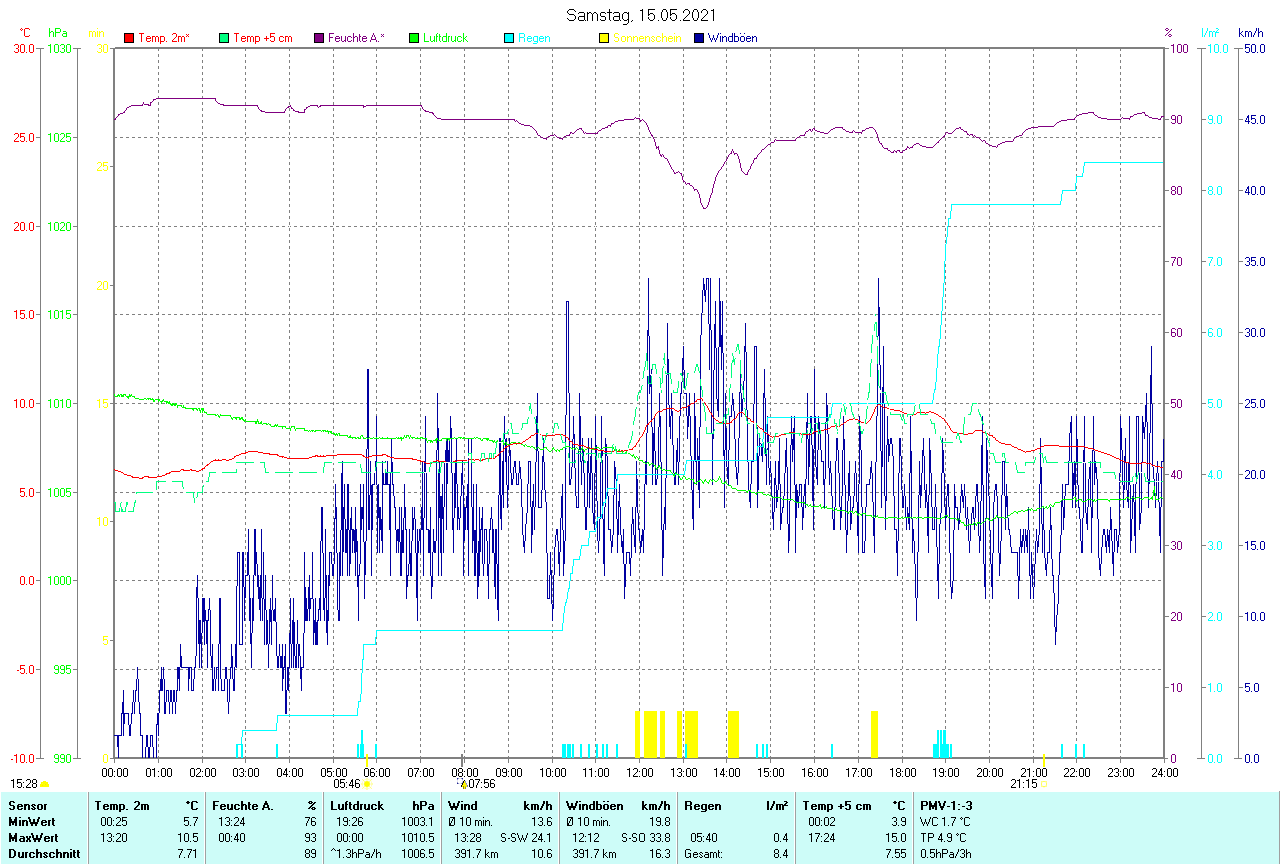Click the Temp. 2m* legend label
1280x864 pixels.
point(164,38)
